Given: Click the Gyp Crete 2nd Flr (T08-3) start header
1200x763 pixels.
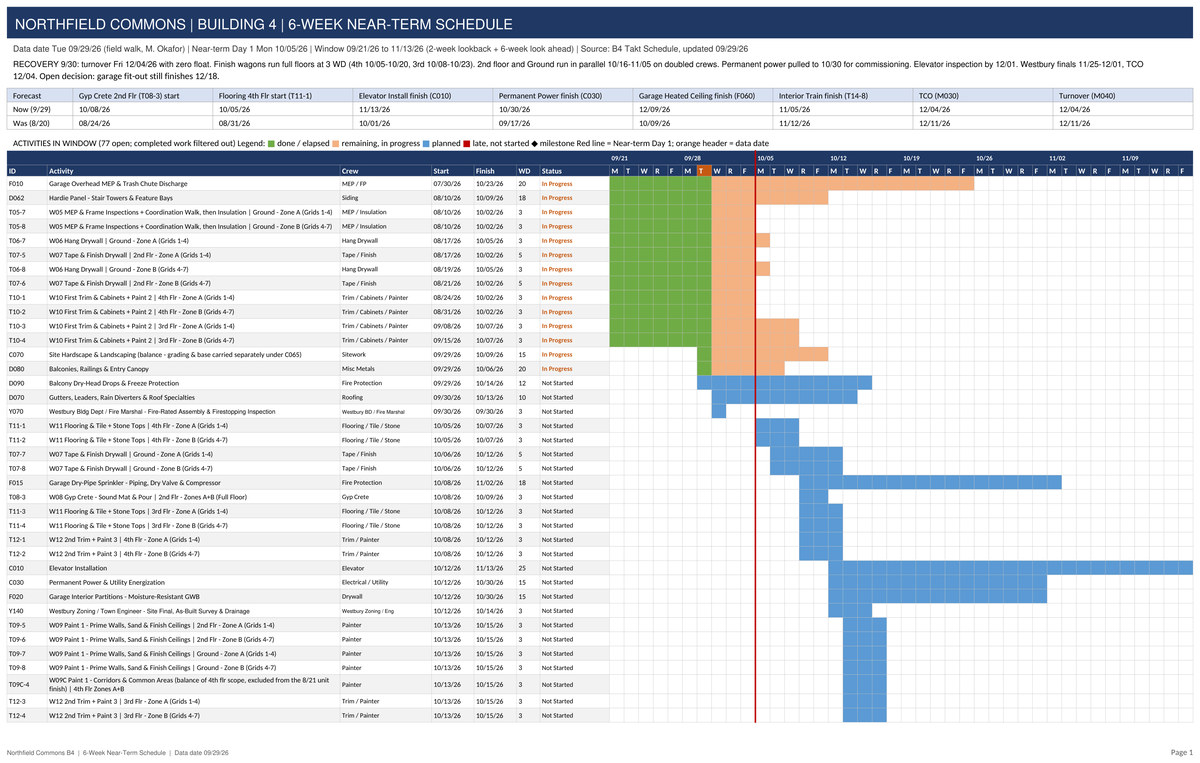Looking at the screenshot, I should [145, 95].
